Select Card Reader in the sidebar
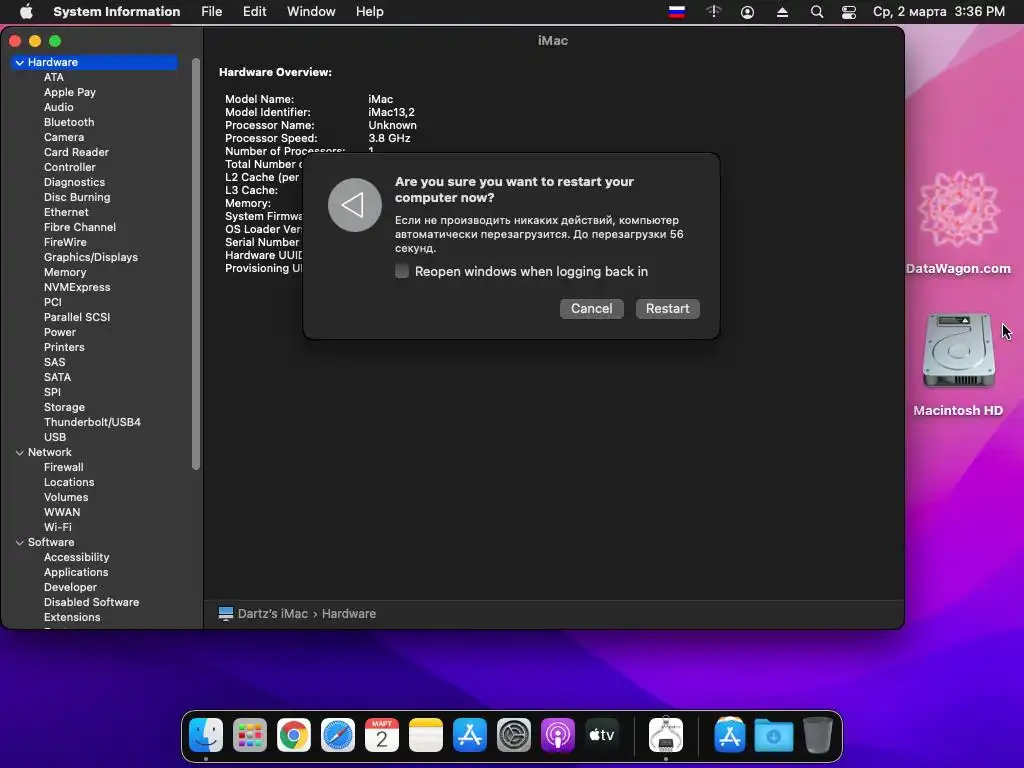This screenshot has width=1024, height=768. pos(76,152)
